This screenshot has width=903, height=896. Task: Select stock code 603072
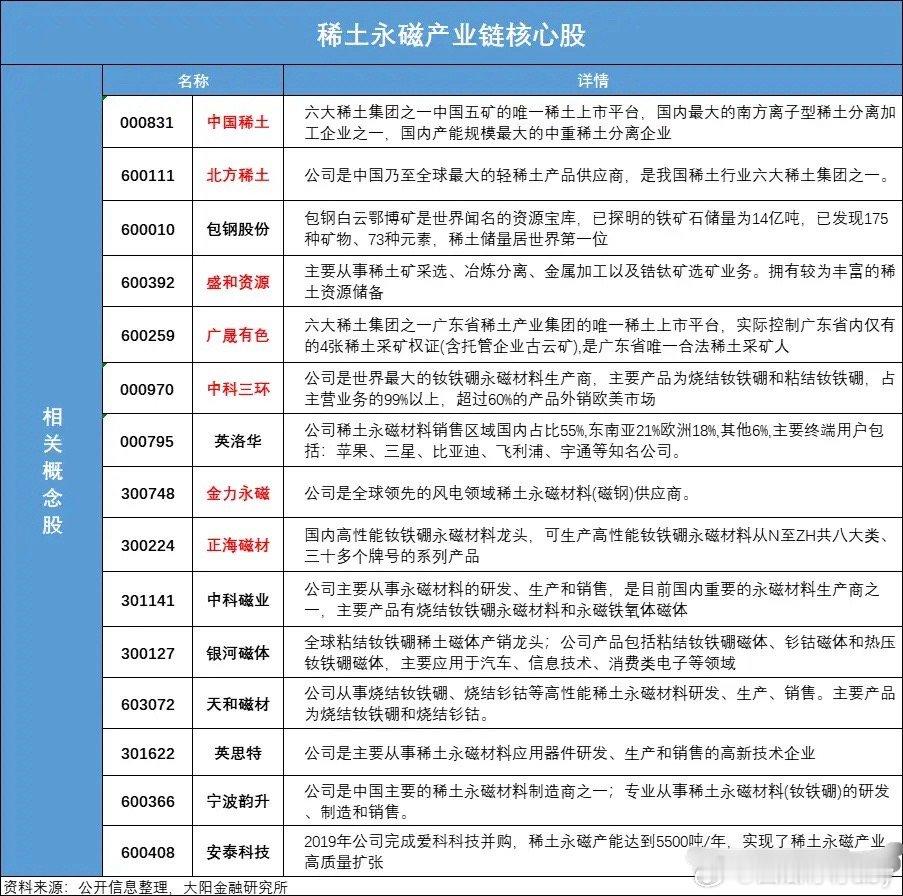pyautogui.click(x=147, y=704)
